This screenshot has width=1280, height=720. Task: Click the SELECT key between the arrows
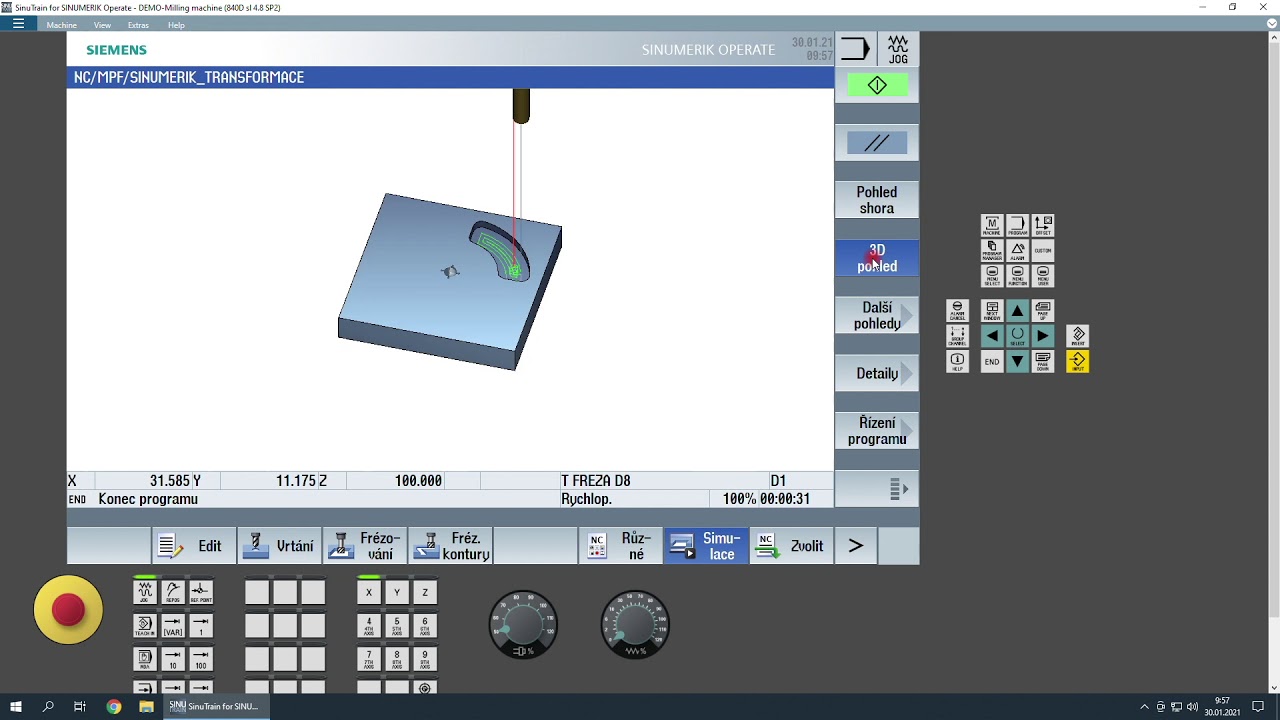click(1017, 336)
